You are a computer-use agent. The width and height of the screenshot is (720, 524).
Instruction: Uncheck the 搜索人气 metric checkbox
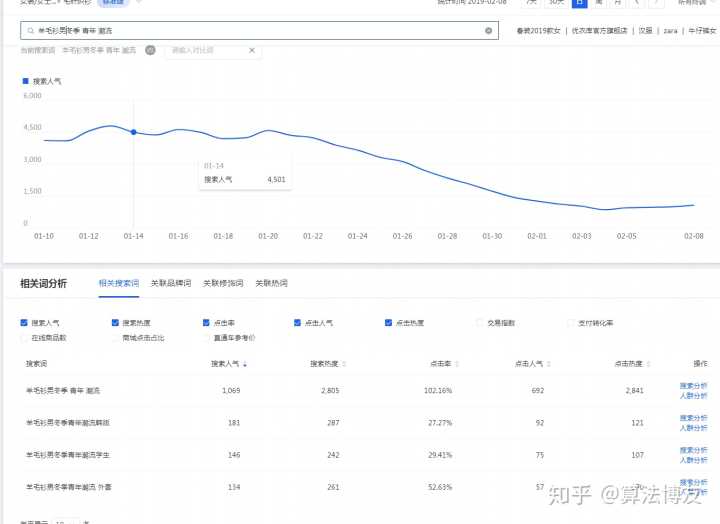(24, 323)
